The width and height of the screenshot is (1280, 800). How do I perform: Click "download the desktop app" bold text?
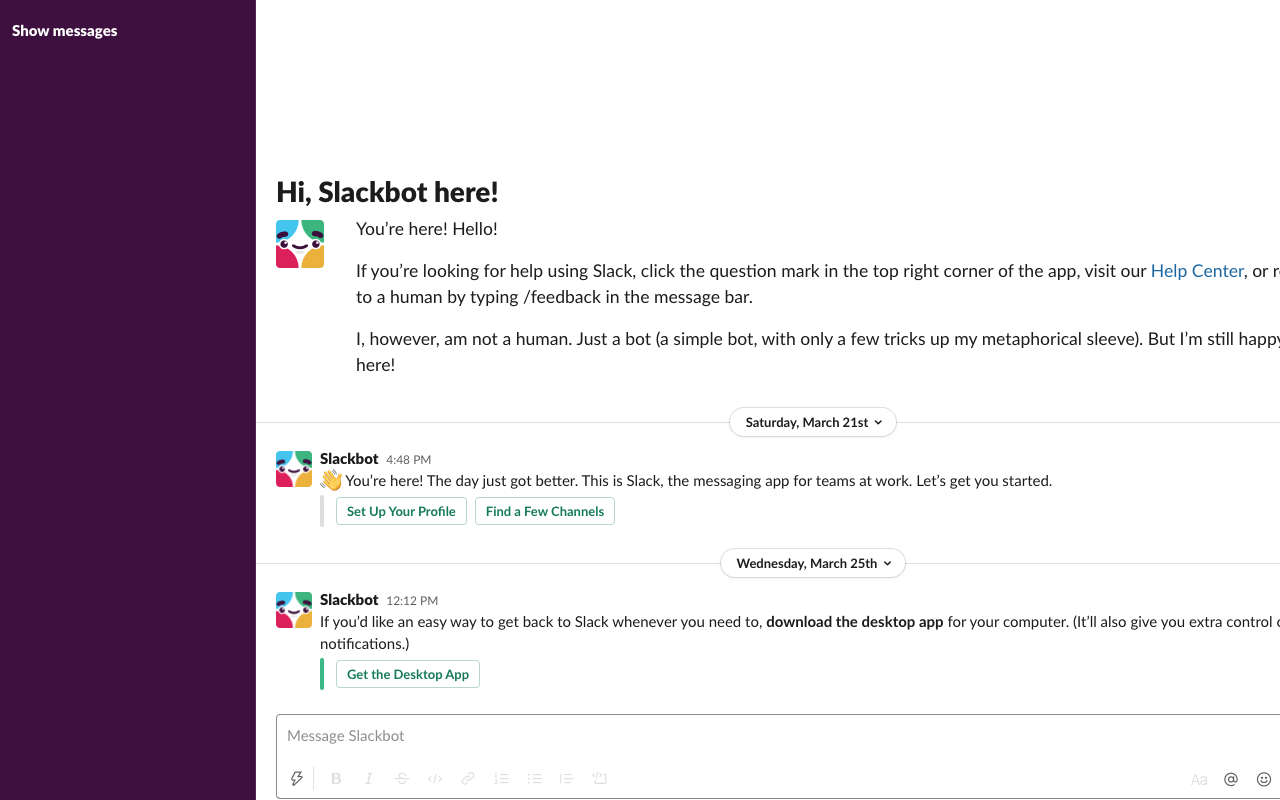[x=855, y=622]
